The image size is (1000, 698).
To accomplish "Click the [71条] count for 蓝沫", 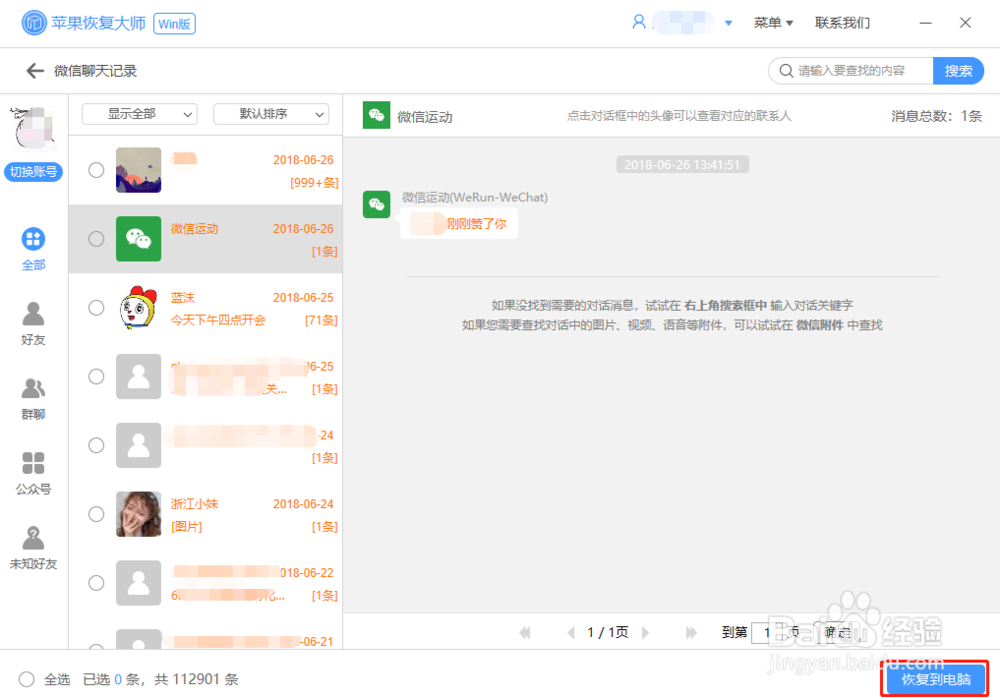I will pos(321,320).
